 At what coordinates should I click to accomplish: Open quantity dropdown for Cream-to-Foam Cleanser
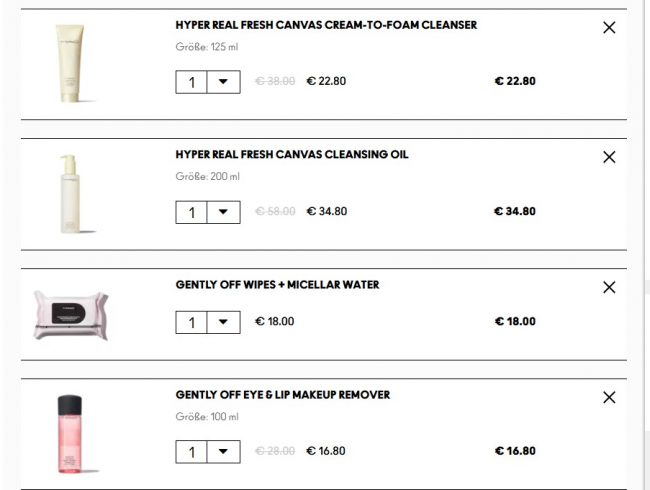[224, 82]
